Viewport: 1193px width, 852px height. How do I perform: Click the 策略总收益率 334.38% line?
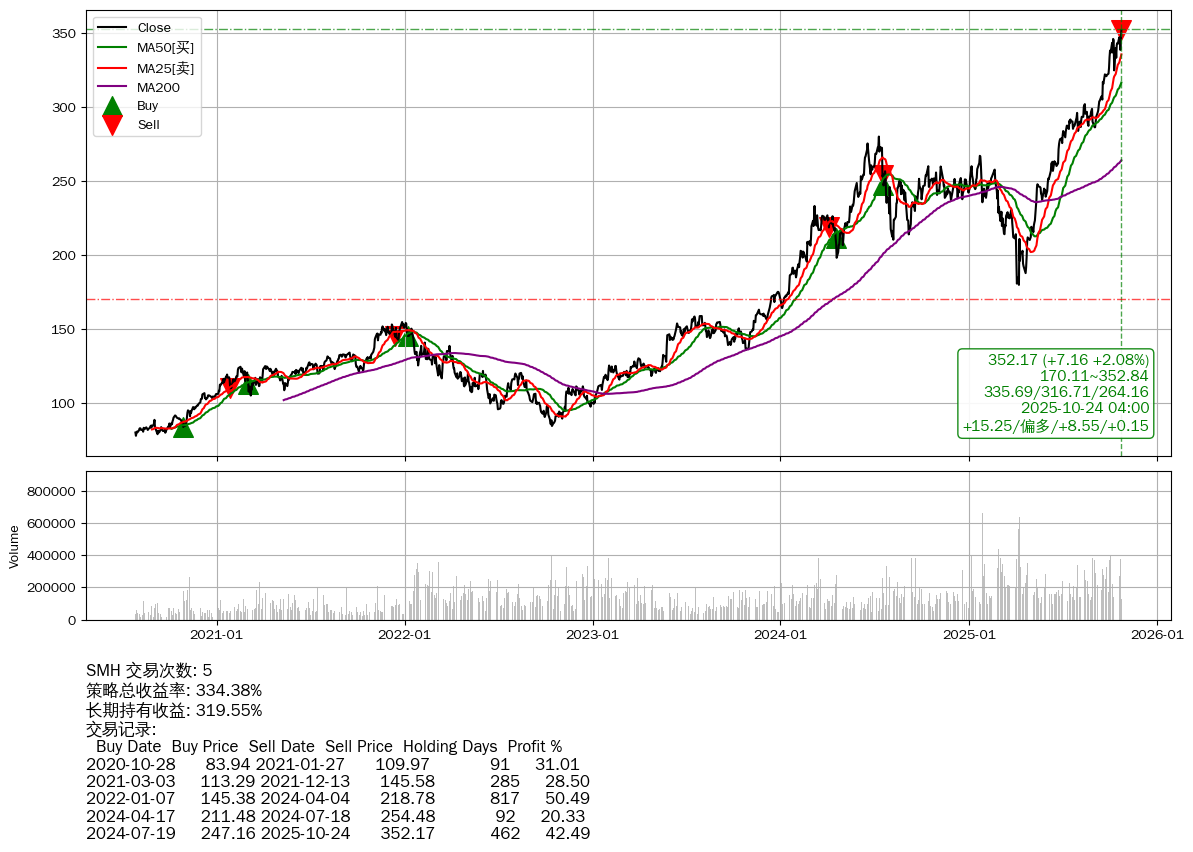pos(174,690)
